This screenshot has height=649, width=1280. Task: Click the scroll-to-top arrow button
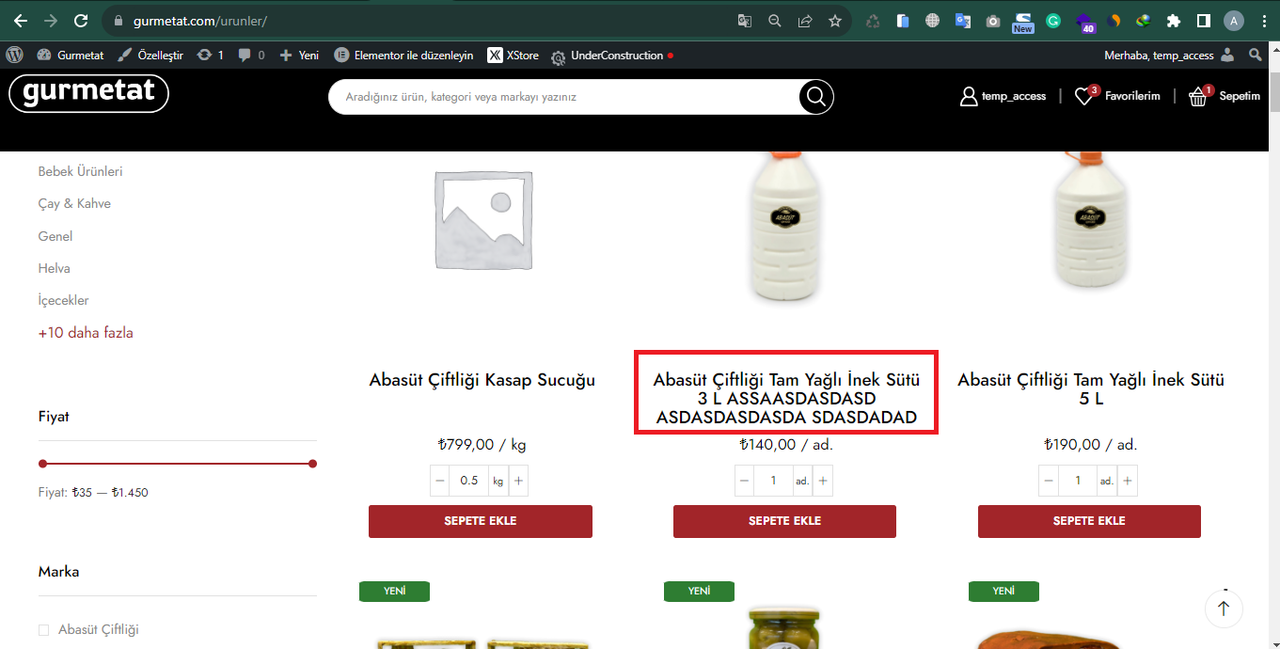point(1223,608)
